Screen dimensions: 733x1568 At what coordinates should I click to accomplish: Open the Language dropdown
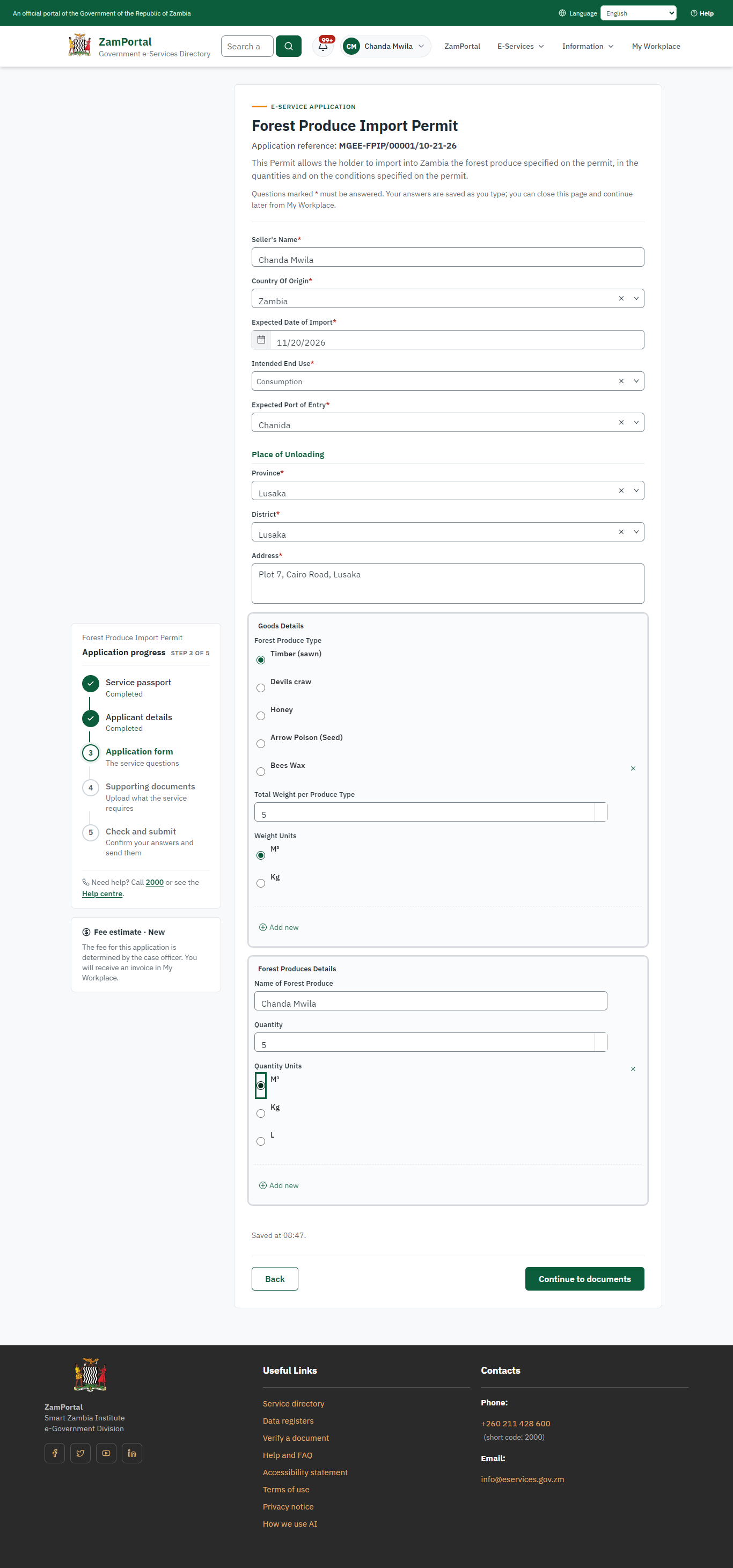pyautogui.click(x=638, y=13)
